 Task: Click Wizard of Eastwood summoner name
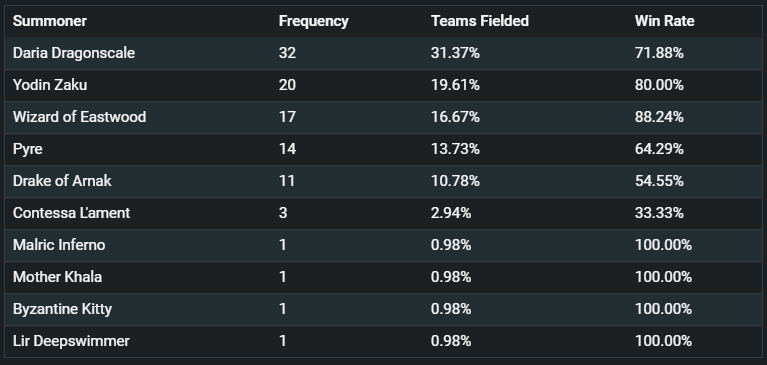click(79, 117)
